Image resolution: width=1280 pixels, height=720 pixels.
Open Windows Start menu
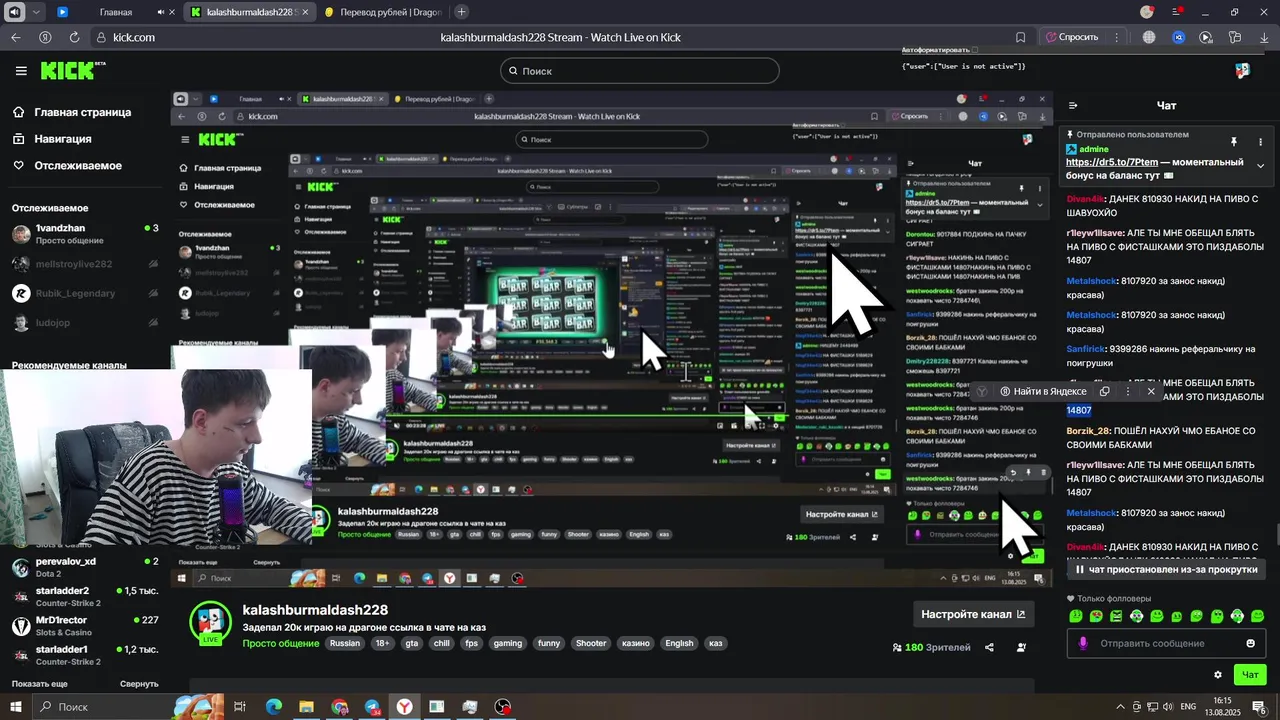pyautogui.click(x=15, y=707)
